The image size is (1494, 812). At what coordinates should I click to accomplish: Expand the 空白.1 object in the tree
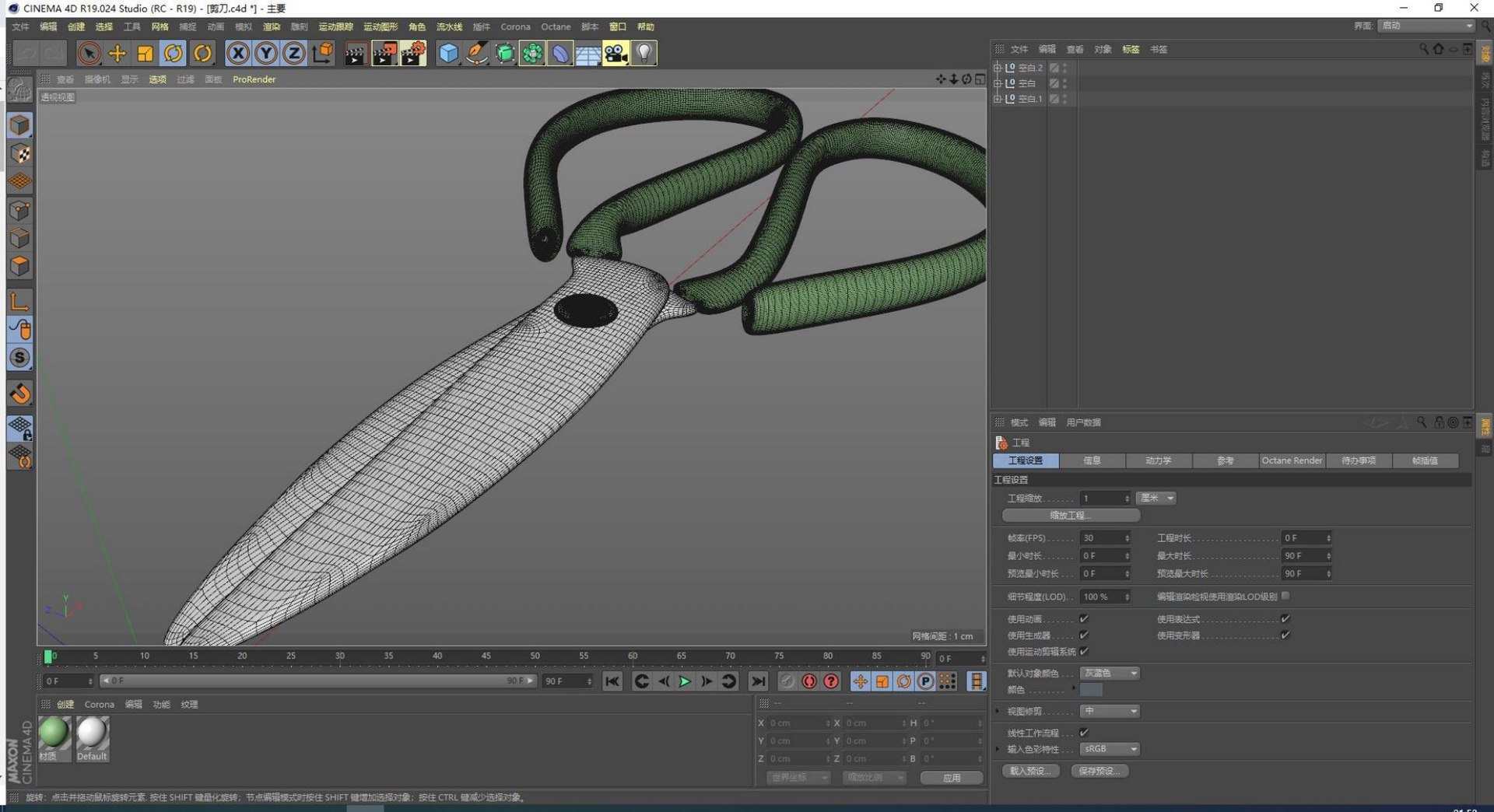998,99
